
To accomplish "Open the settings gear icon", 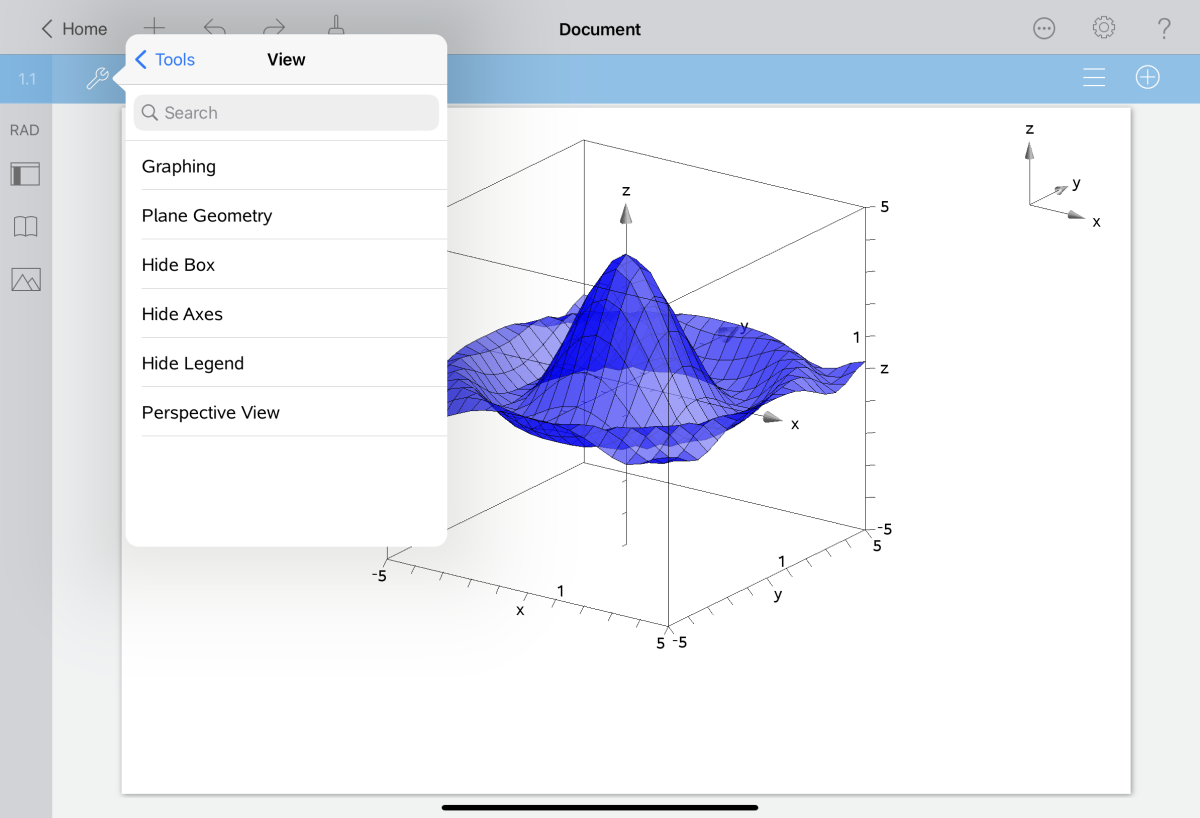I will click(1104, 28).
